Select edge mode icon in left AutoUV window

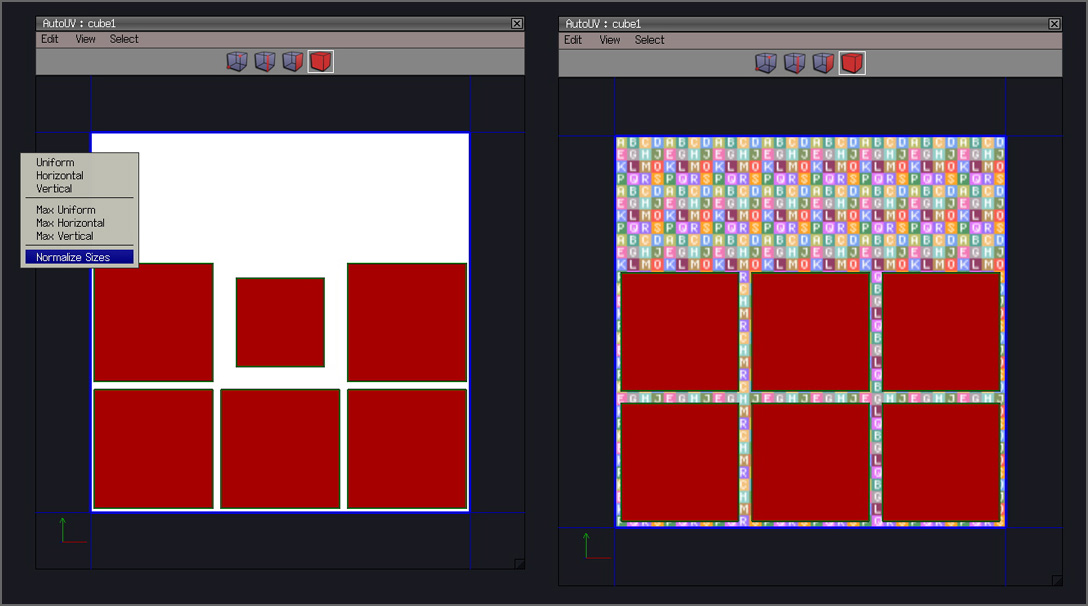pos(264,62)
